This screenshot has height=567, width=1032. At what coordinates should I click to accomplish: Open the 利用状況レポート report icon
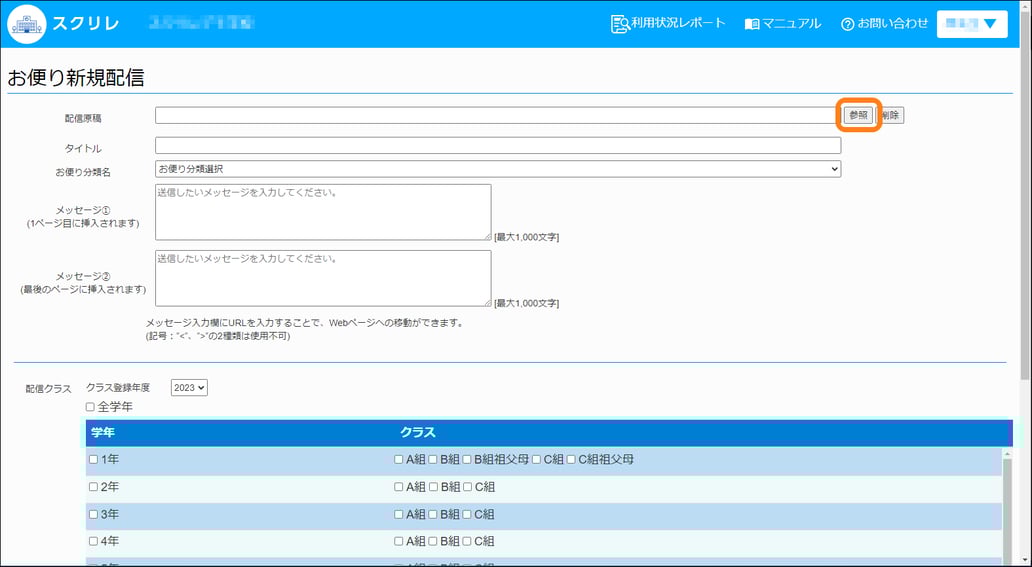point(620,23)
